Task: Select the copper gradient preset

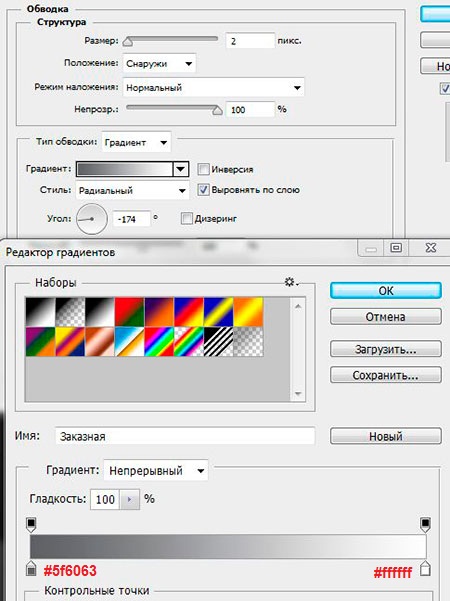Action: coord(100,342)
